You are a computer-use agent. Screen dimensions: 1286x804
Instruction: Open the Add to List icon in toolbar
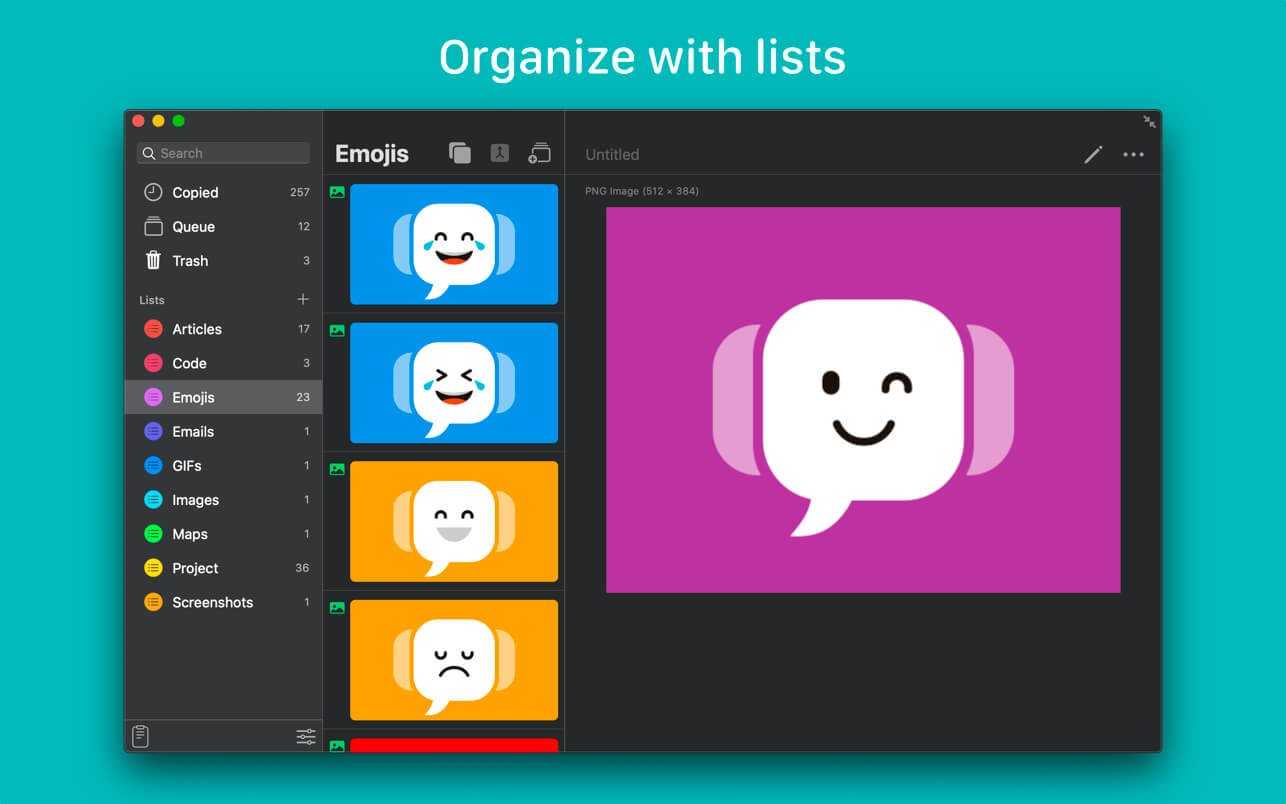point(539,153)
